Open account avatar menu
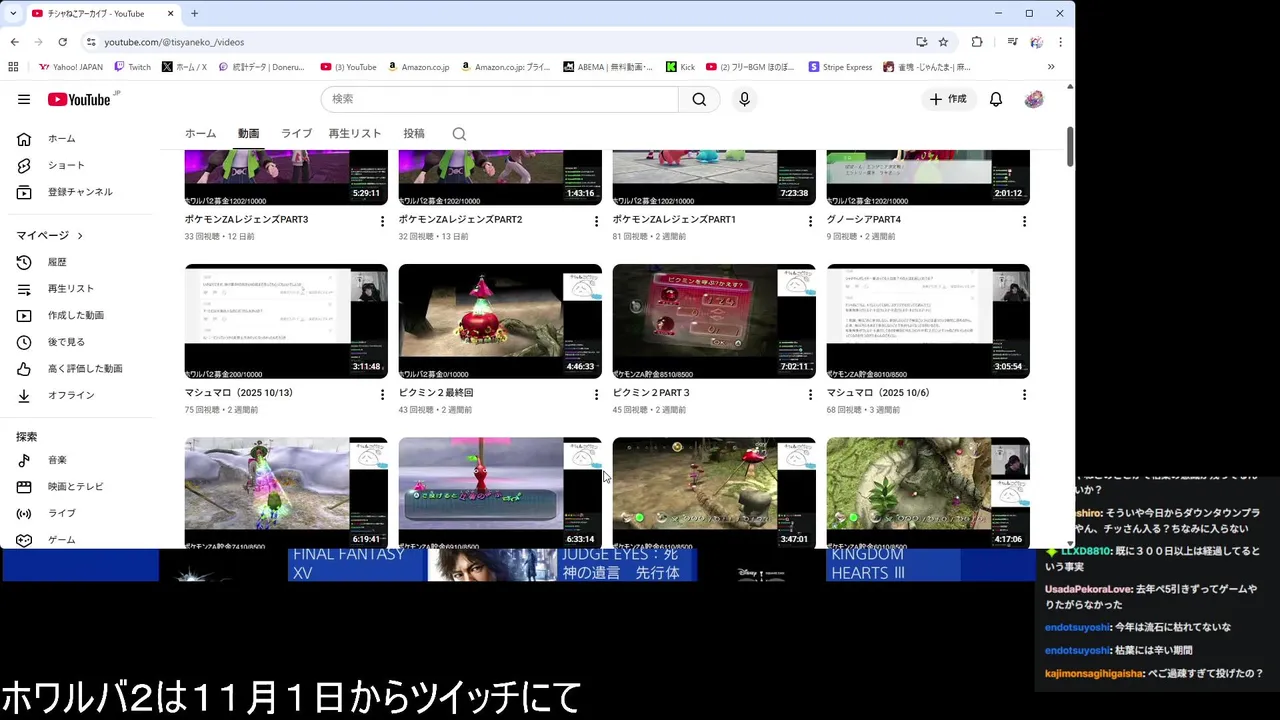This screenshot has width=1280, height=720. pos(1034,99)
